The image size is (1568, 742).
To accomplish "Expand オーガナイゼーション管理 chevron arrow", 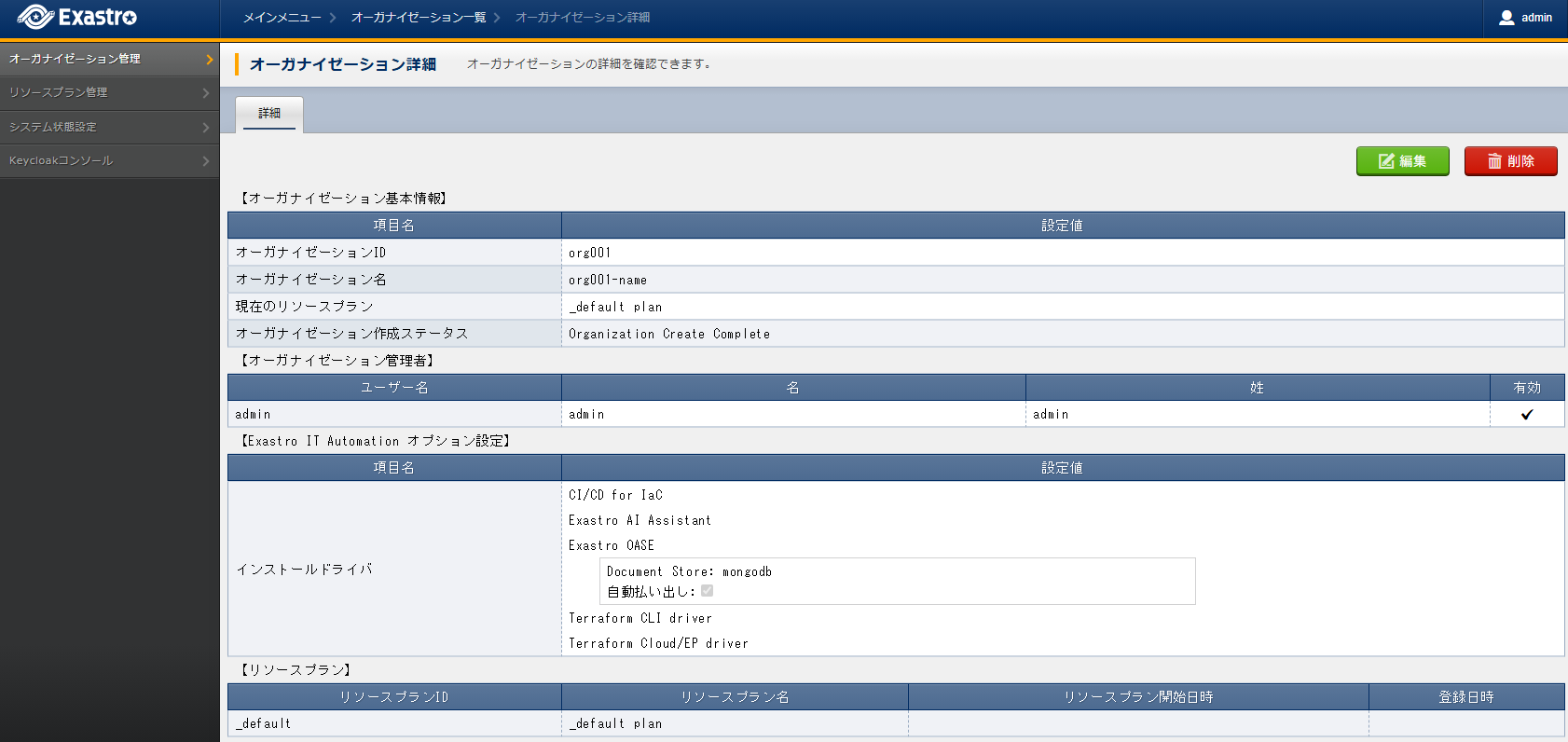I will (209, 60).
